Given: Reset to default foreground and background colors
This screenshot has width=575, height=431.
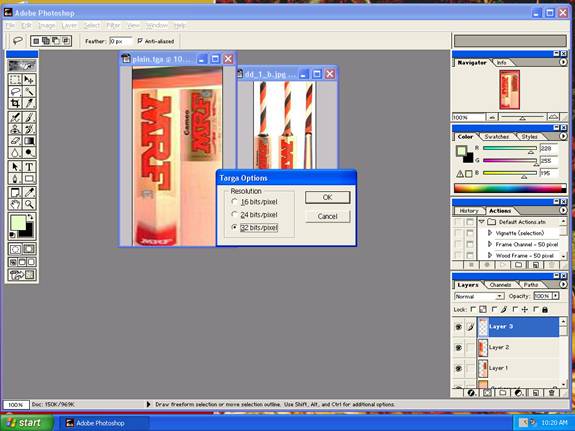Looking at the screenshot, I should (12, 235).
